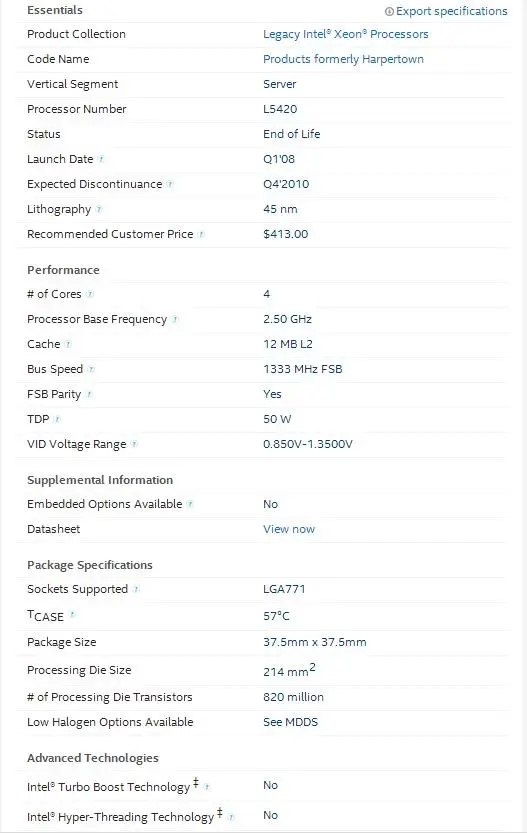Click the Cache help icon
Viewport: 527px width, 833px height.
click(x=68, y=344)
